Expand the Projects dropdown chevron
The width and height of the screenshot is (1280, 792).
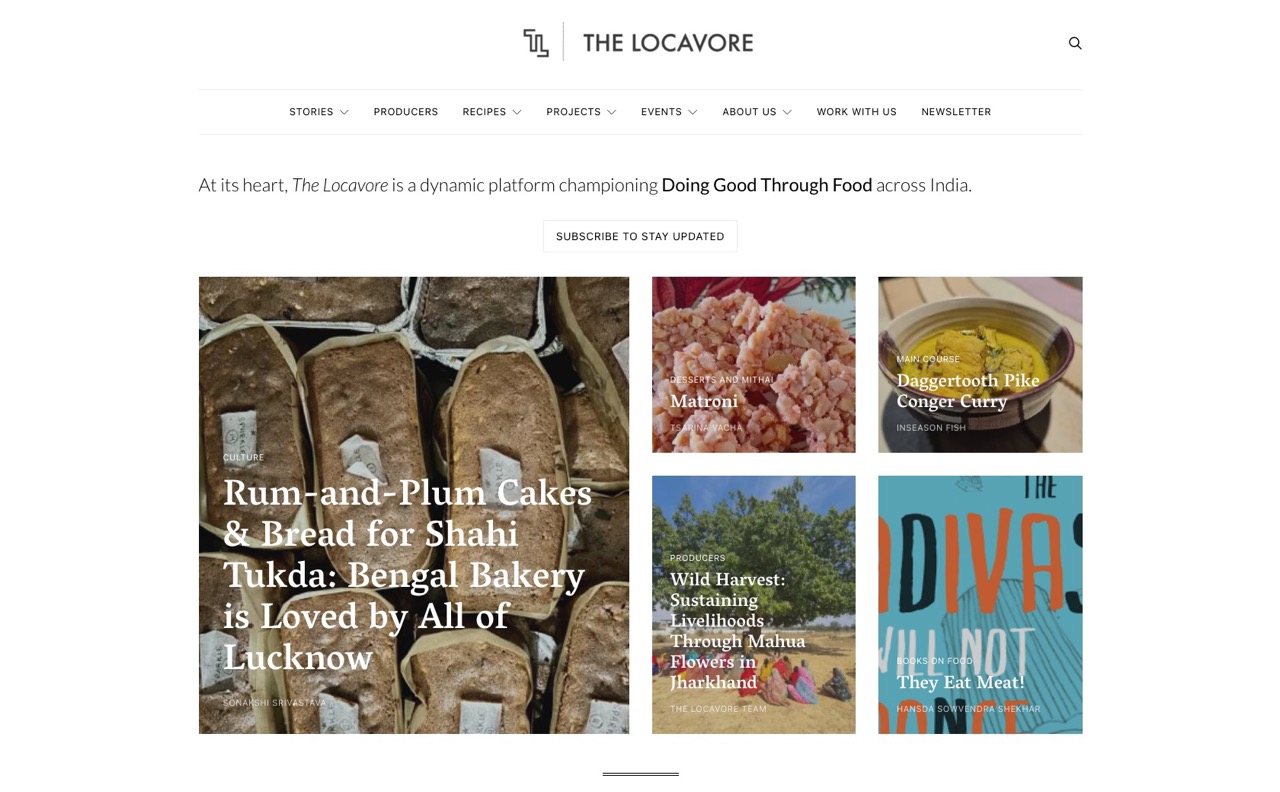click(612, 112)
